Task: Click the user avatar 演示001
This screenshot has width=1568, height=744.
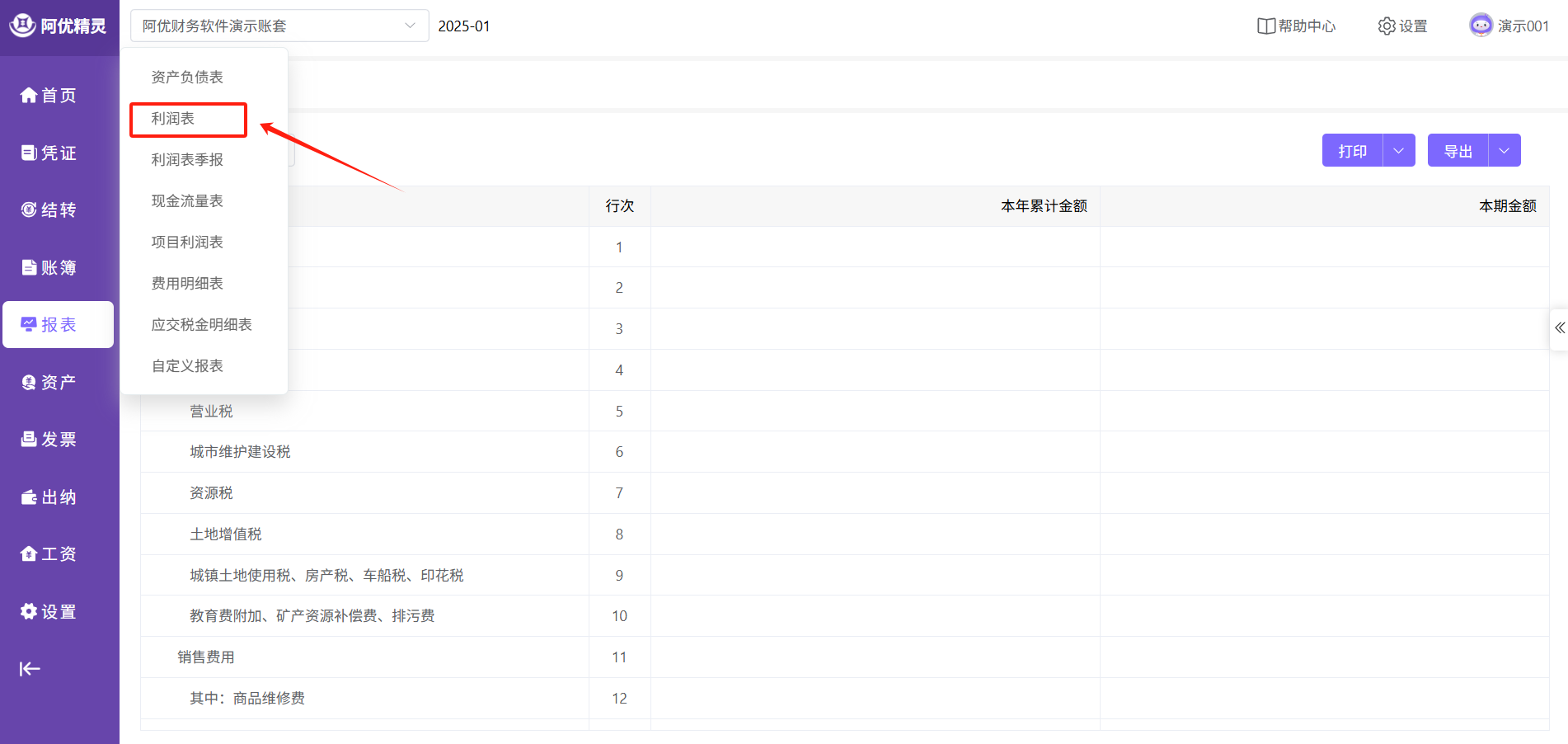Action: point(1481,26)
